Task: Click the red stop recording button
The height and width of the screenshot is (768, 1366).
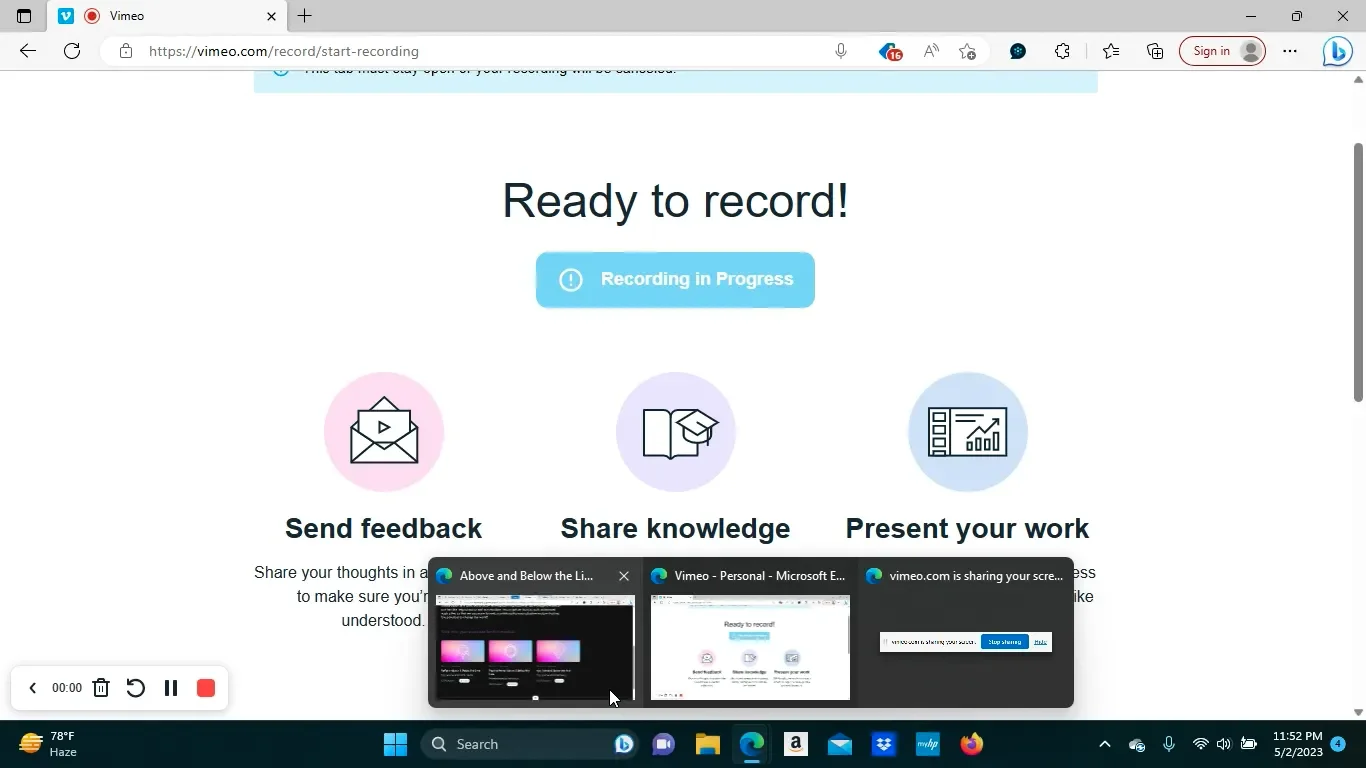Action: click(206, 688)
